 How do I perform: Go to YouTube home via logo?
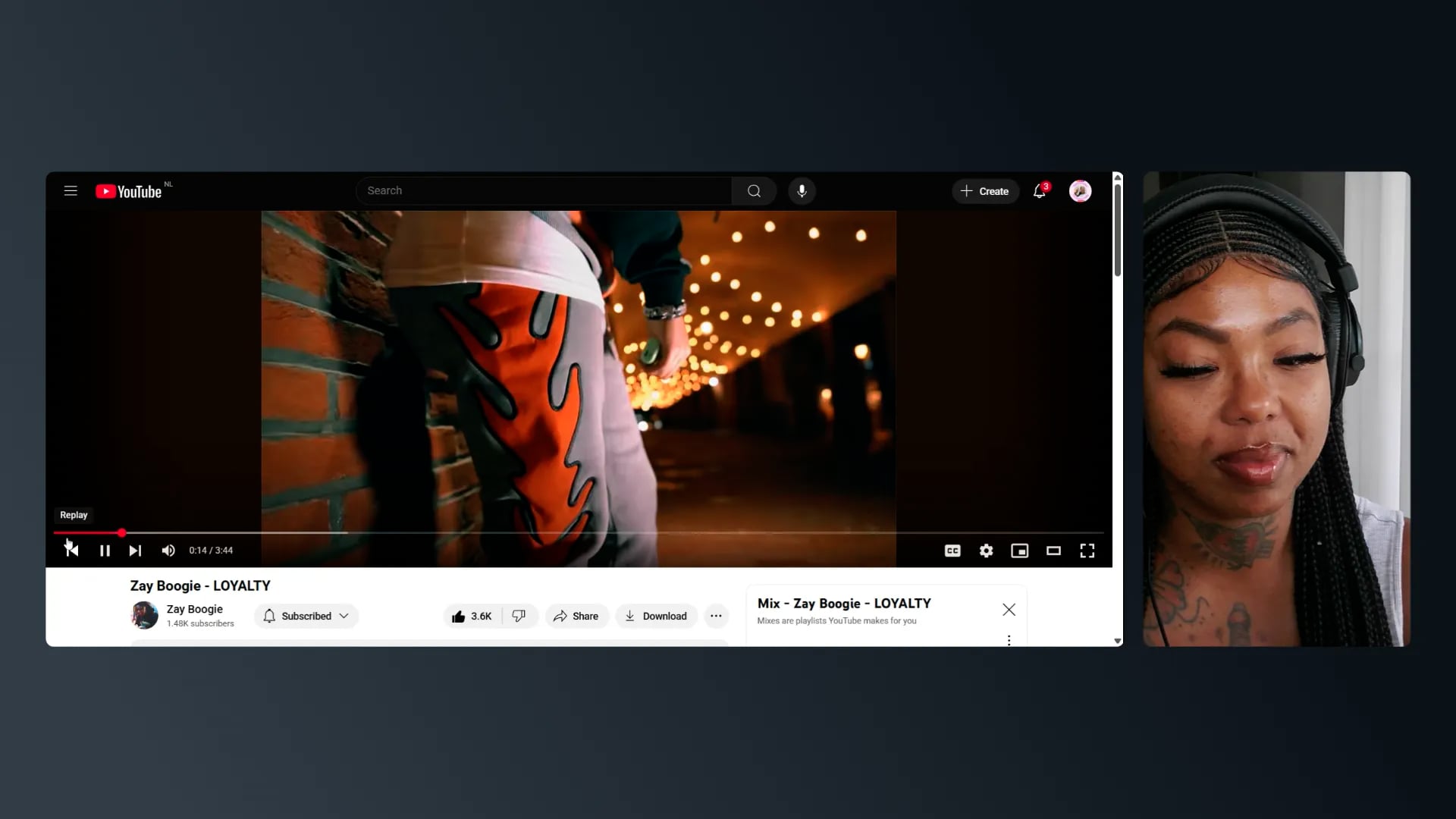[x=129, y=191]
